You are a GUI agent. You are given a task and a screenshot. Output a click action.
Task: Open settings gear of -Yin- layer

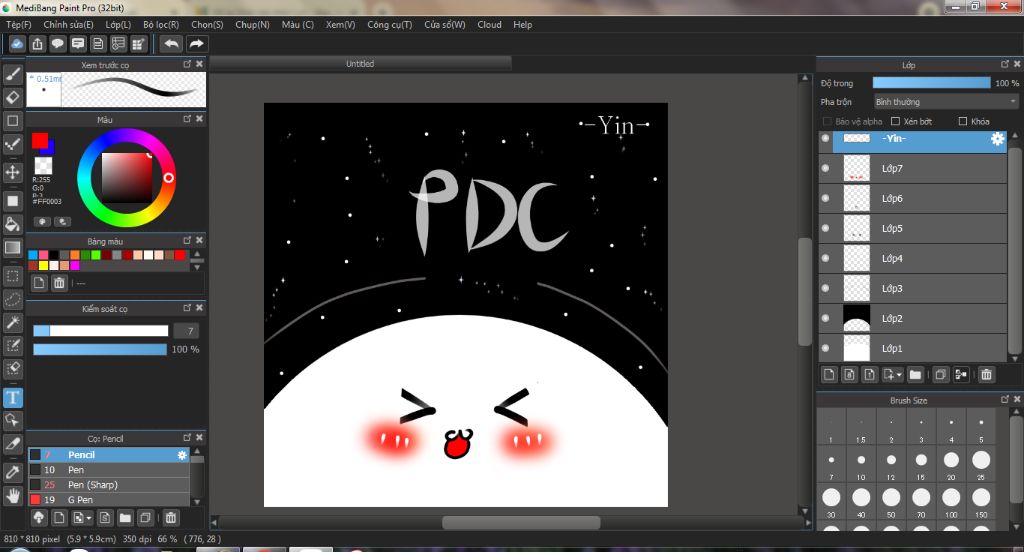[x=997, y=138]
